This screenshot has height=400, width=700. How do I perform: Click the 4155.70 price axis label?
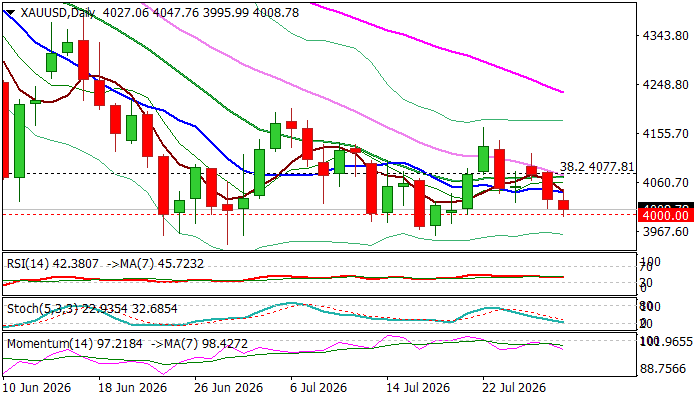coord(665,133)
